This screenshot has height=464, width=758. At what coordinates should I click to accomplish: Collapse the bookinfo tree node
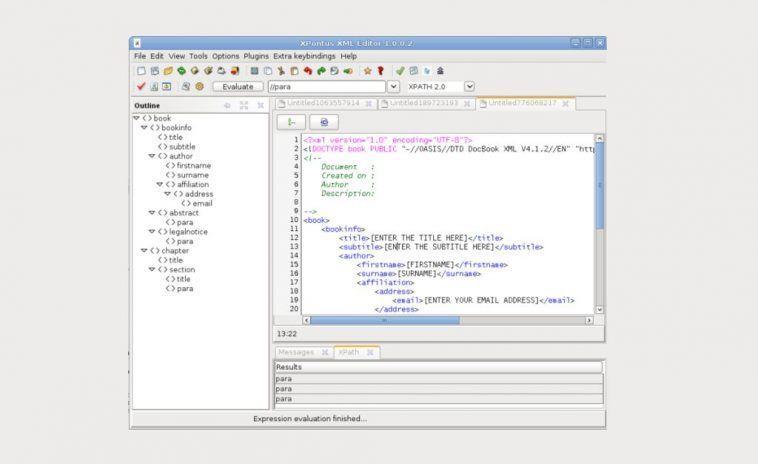tap(144, 128)
